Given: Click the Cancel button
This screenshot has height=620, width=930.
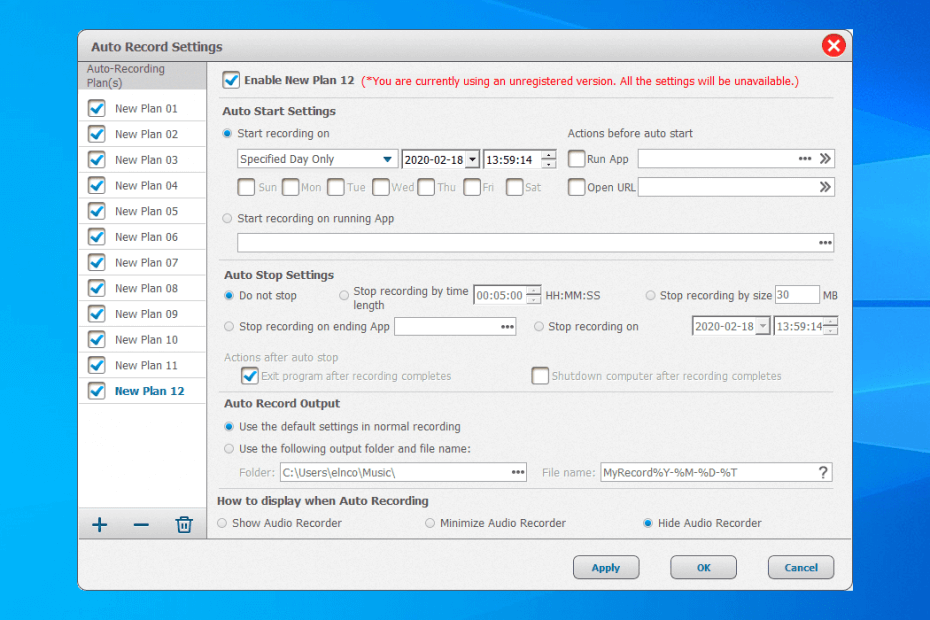Looking at the screenshot, I should point(801,567).
